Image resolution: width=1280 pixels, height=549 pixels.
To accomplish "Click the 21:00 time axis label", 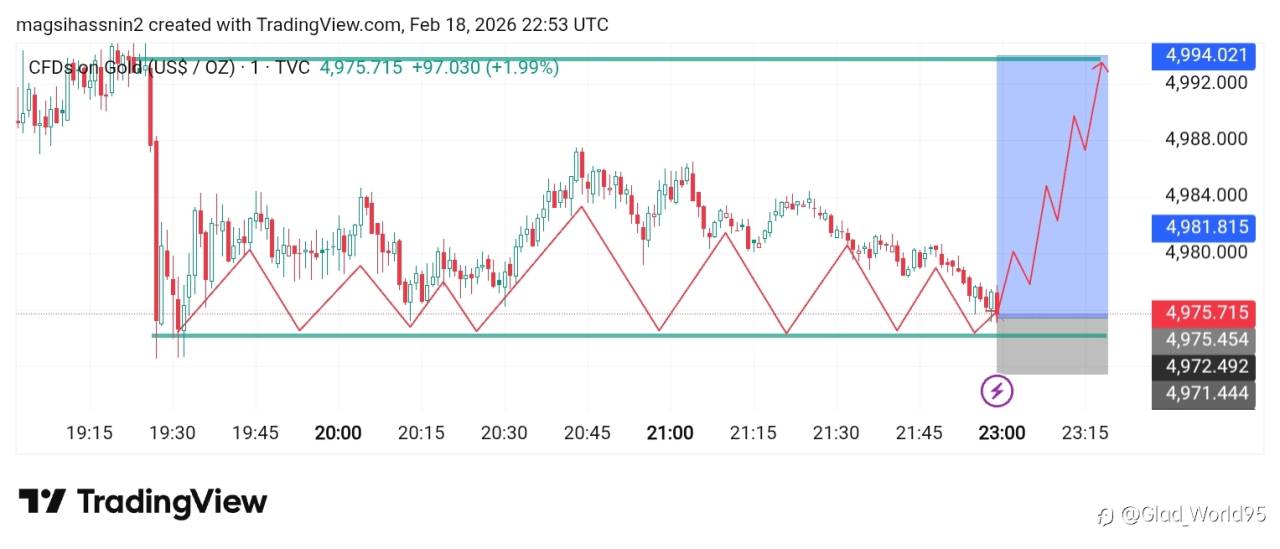I will [x=670, y=433].
